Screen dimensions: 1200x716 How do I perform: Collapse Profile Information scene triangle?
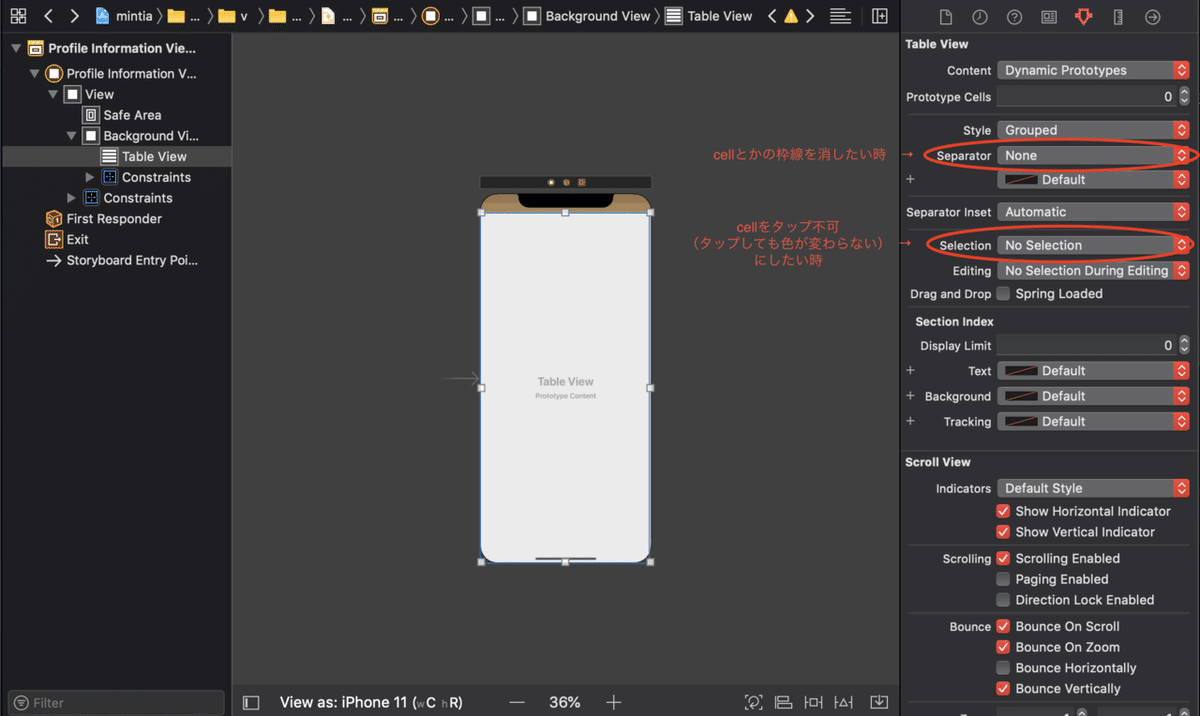click(x=16, y=48)
